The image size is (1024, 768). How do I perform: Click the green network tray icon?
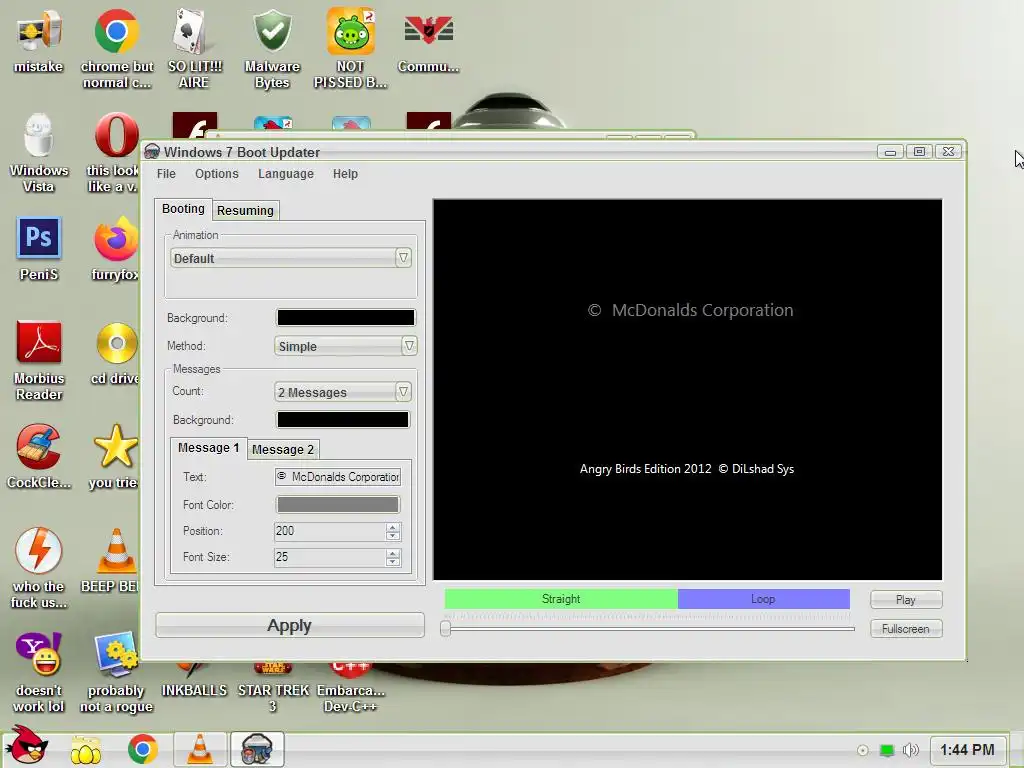pyautogui.click(x=886, y=750)
